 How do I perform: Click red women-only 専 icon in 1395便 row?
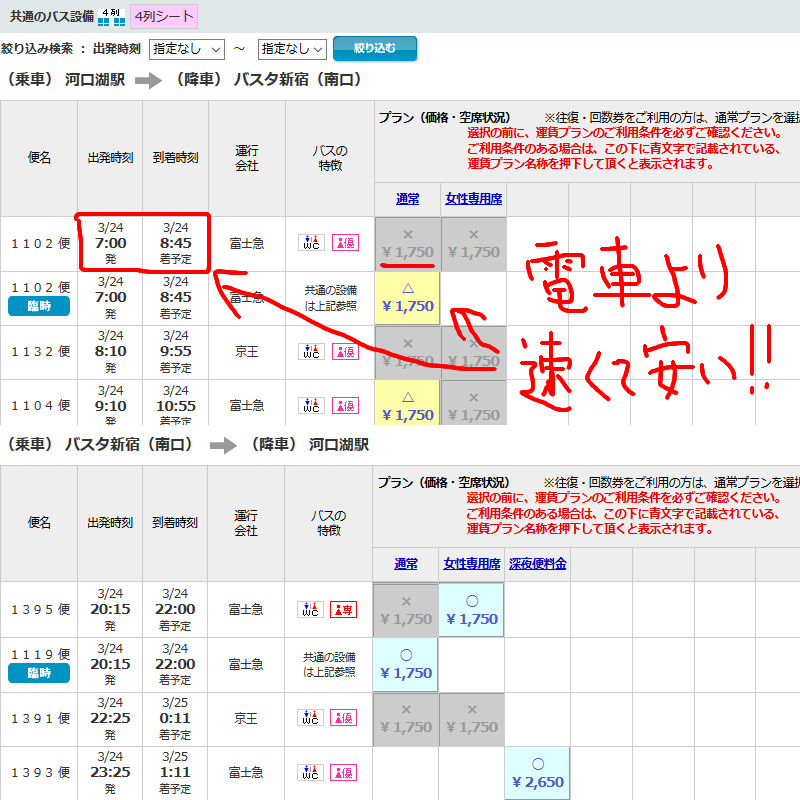click(343, 609)
